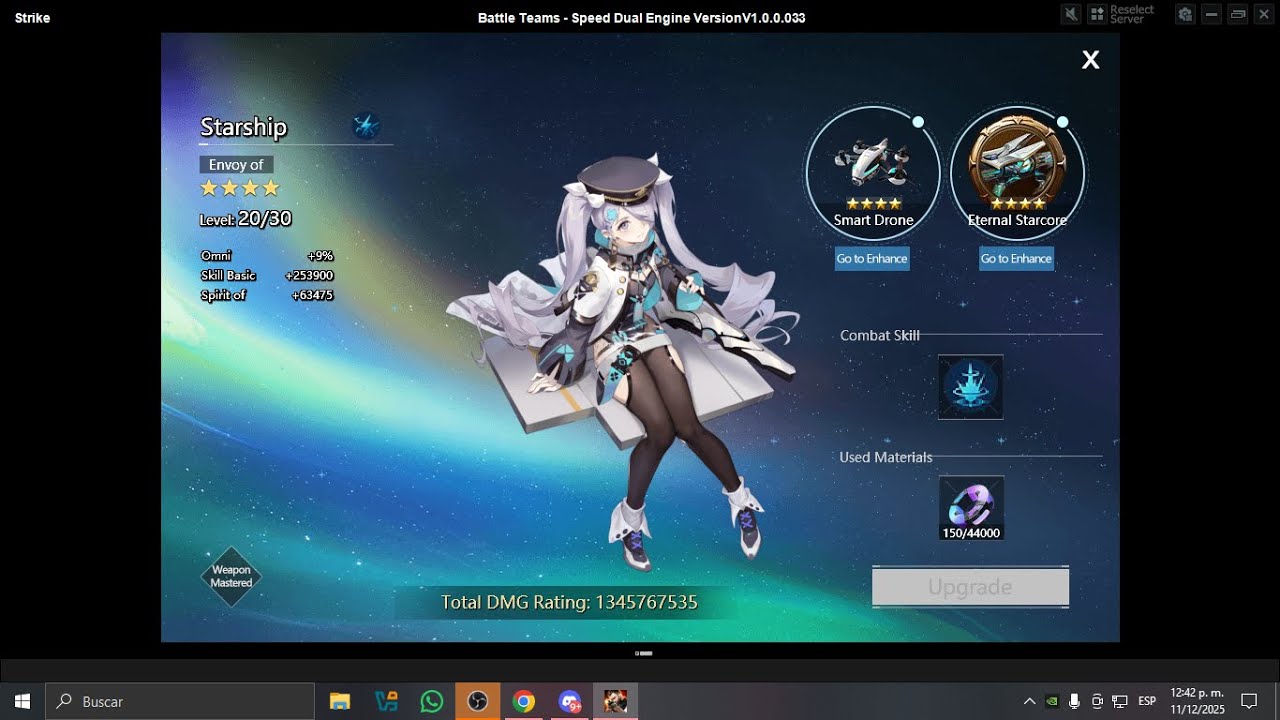Go to Enhance under Eternal Starcore
This screenshot has width=1280, height=720.
click(1016, 259)
